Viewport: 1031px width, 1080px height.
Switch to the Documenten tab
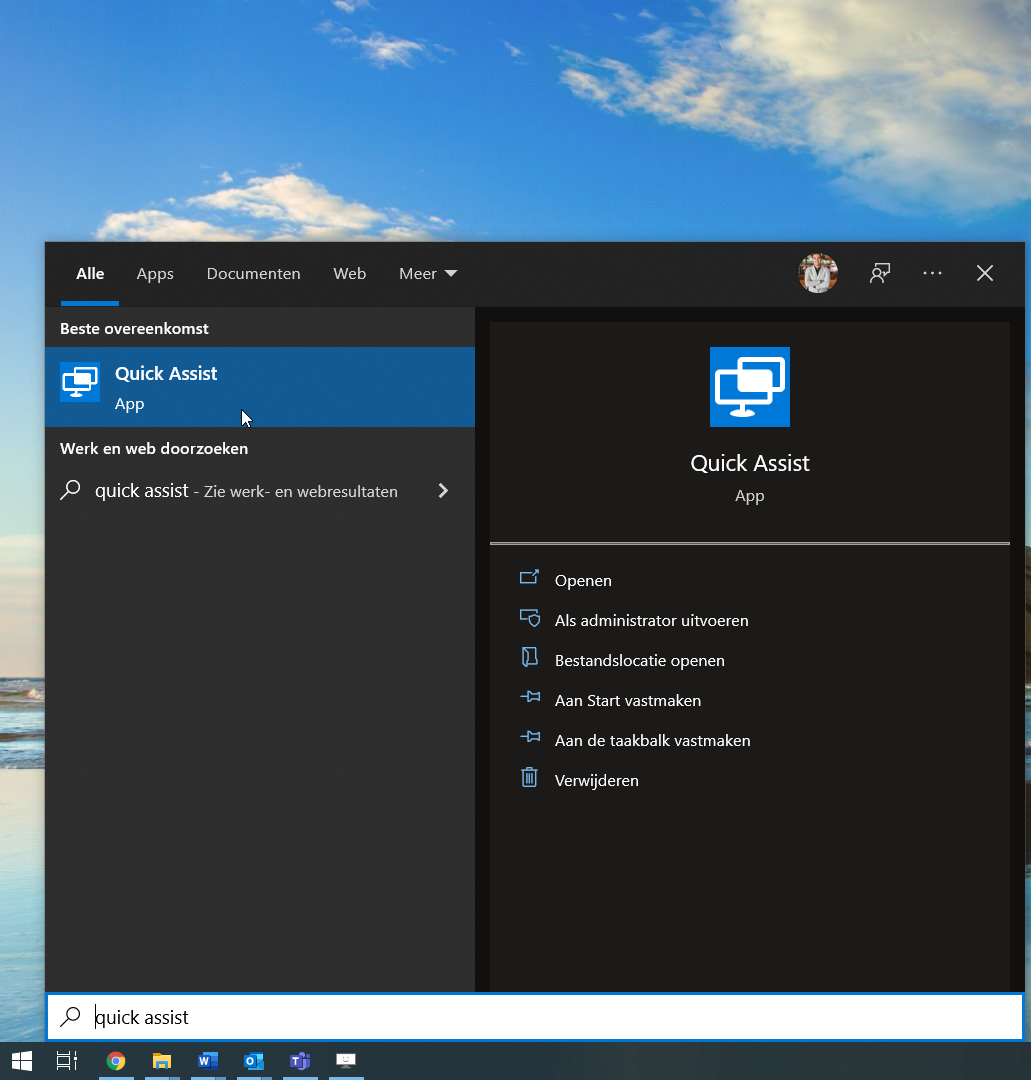(253, 273)
